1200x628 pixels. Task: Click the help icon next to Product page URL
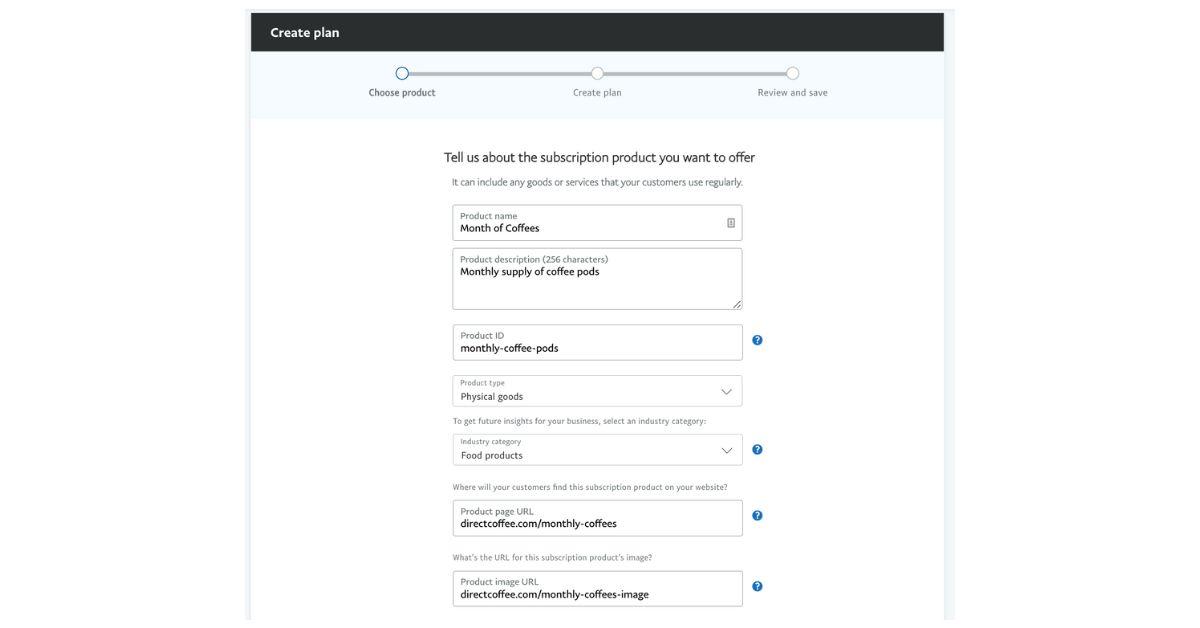point(757,516)
